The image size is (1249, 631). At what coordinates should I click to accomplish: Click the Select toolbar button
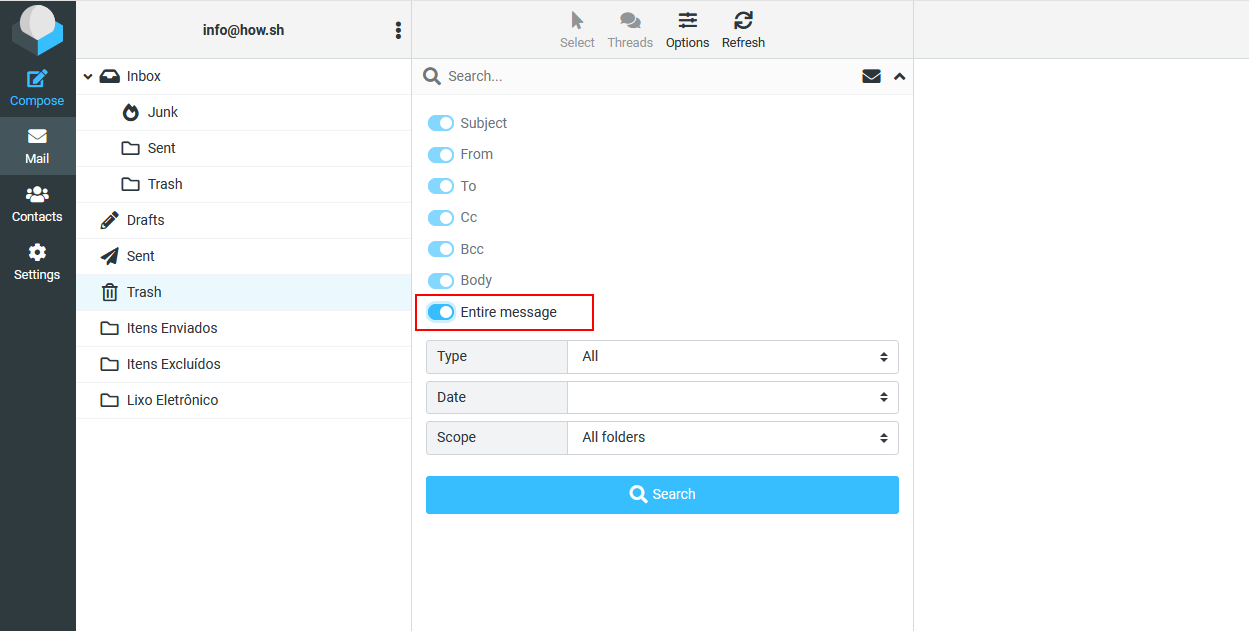(577, 30)
